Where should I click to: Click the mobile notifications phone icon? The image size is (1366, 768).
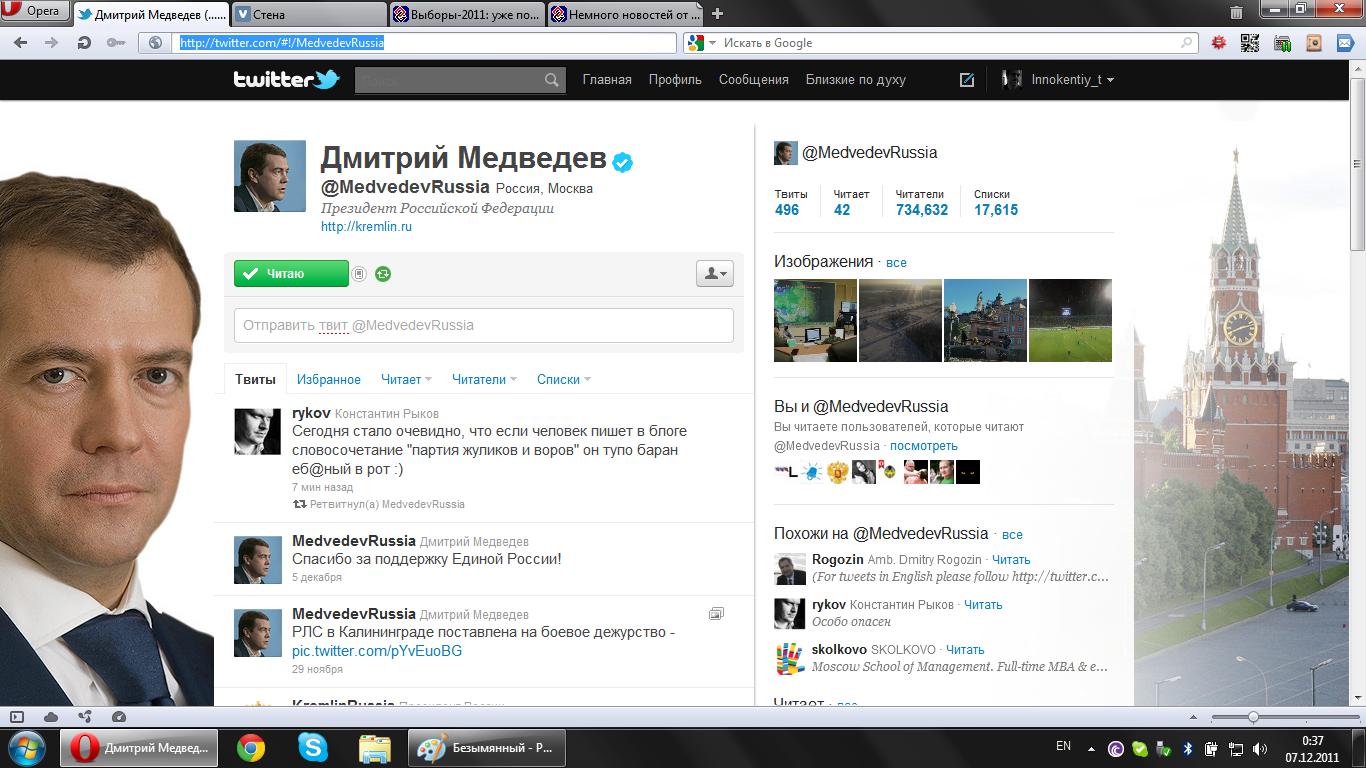click(359, 274)
